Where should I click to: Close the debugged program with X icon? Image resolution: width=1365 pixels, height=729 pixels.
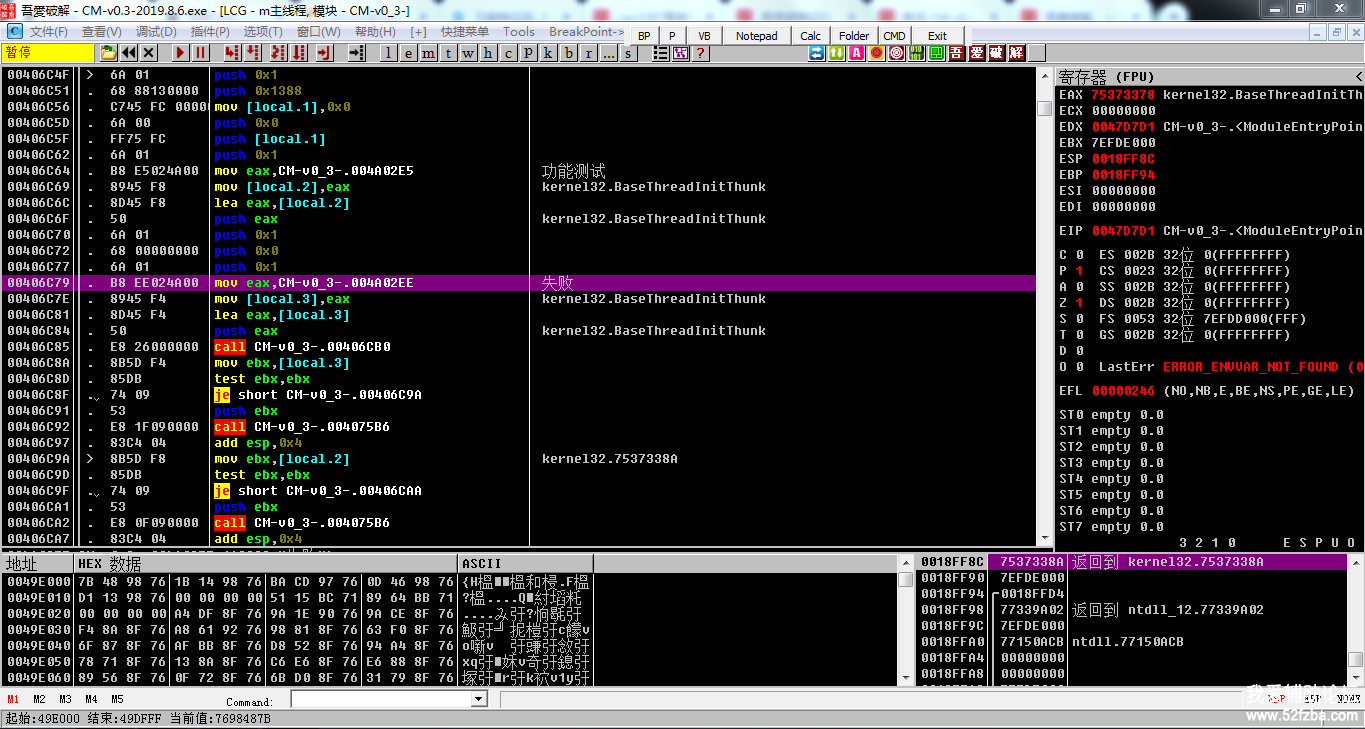149,53
